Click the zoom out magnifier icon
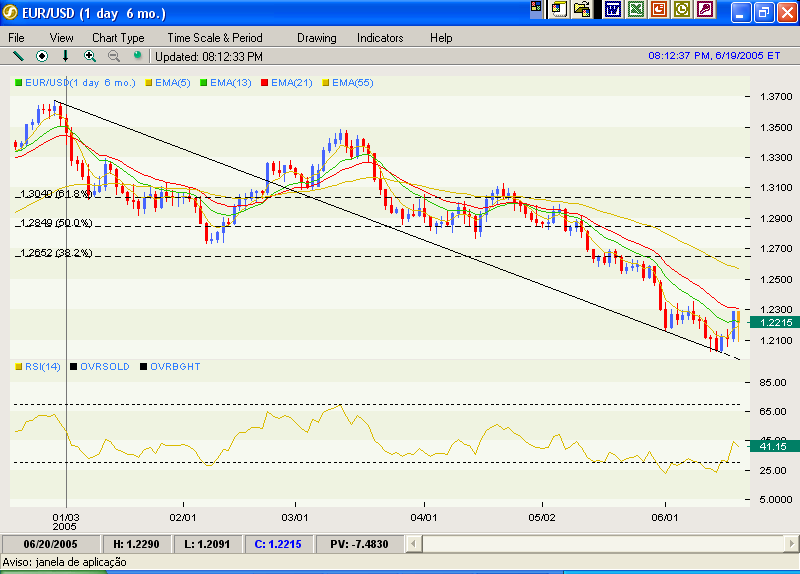The image size is (800, 574). point(114,56)
